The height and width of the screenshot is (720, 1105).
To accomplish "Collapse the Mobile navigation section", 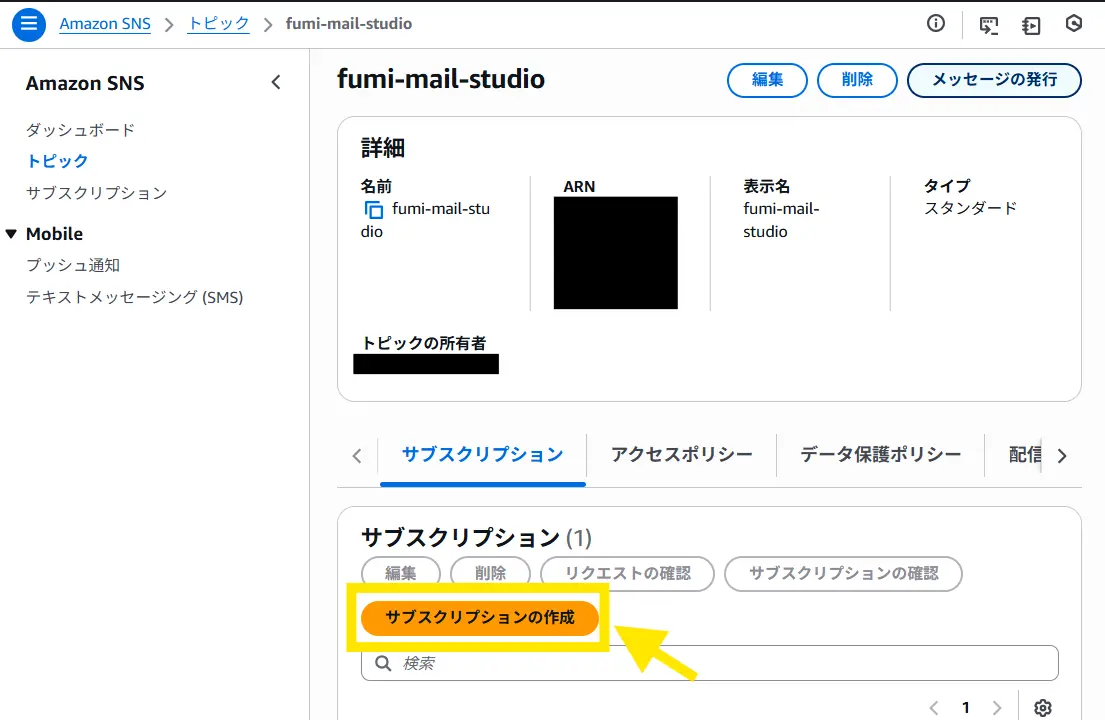I will tap(12, 234).
